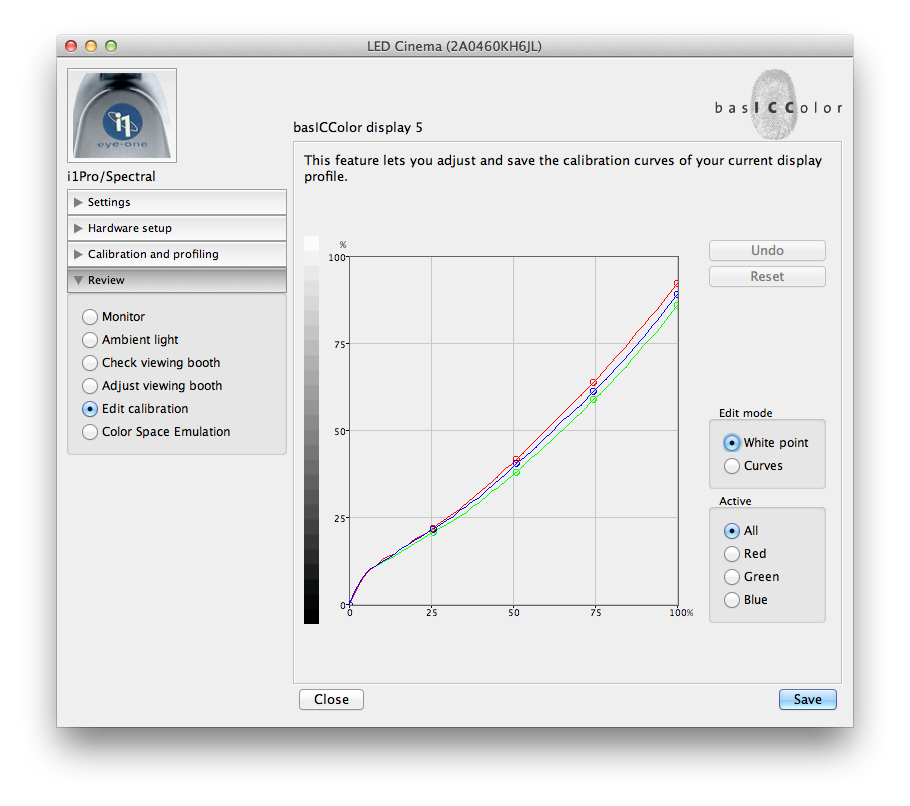This screenshot has height=806, width=910.
Task: Click red curve point at 50% input
Action: [516, 460]
